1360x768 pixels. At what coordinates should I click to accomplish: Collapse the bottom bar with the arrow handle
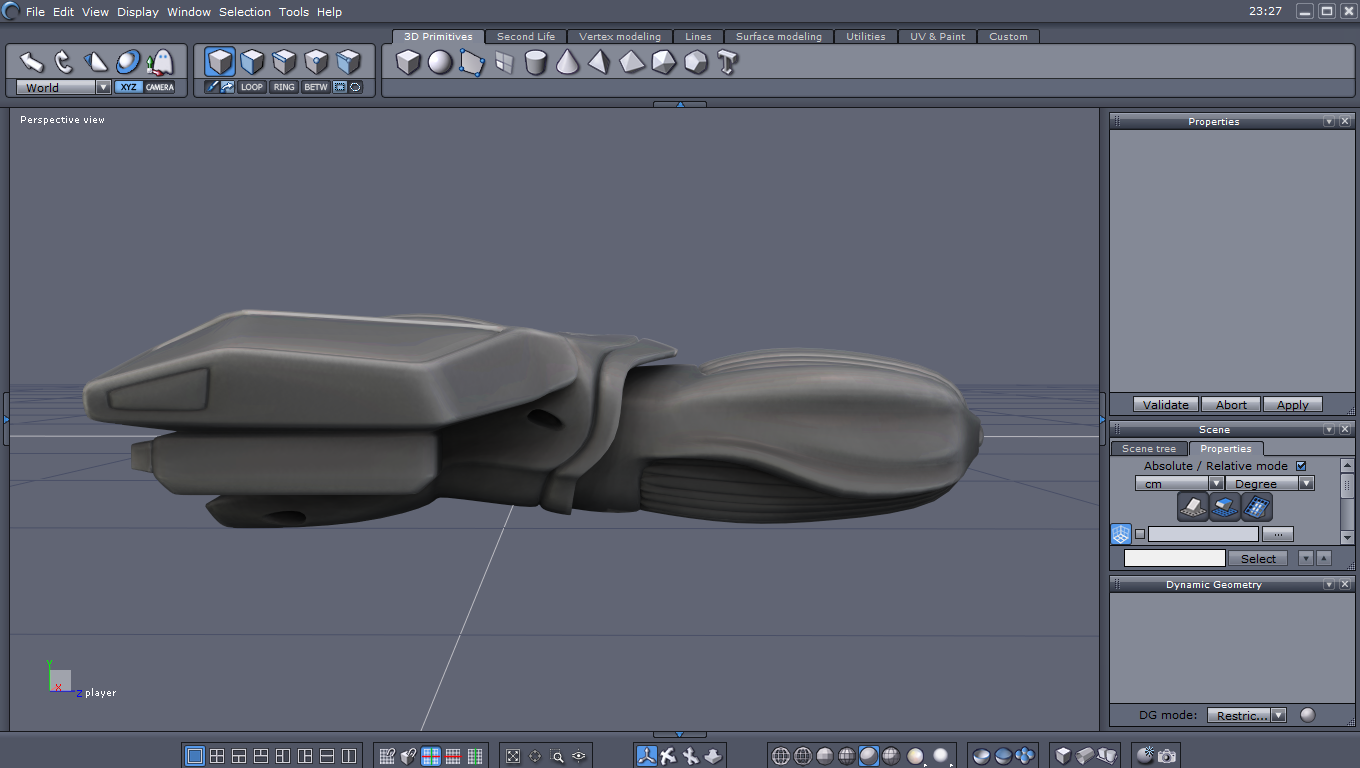pos(680,735)
